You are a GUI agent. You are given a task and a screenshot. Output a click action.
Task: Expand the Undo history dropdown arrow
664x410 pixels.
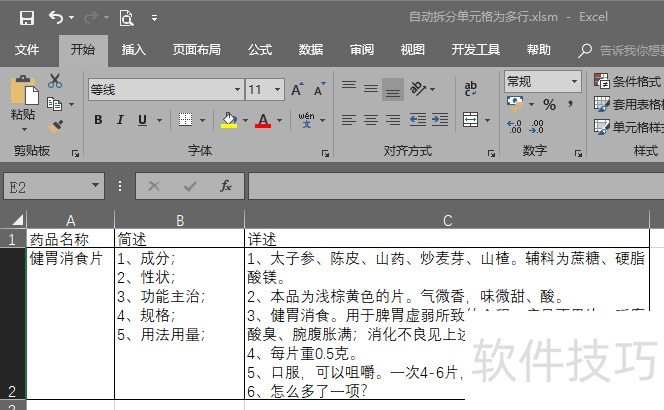pos(71,18)
